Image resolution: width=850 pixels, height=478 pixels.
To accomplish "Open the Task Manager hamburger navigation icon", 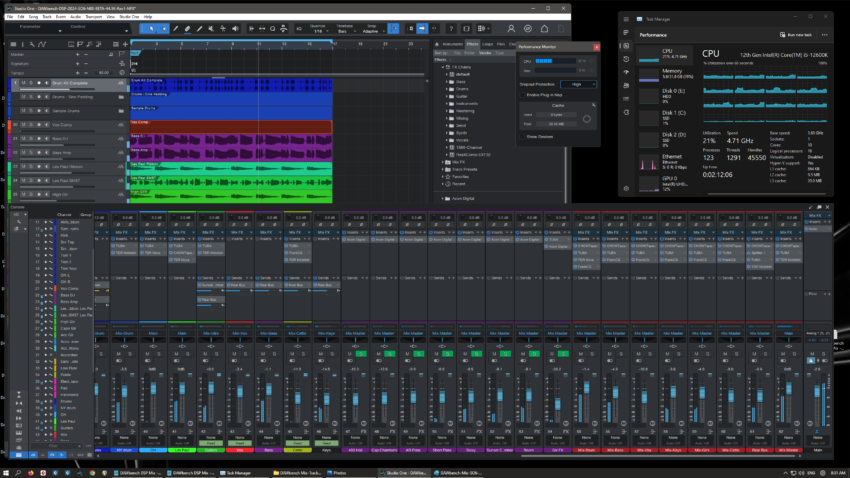I will coord(626,19).
